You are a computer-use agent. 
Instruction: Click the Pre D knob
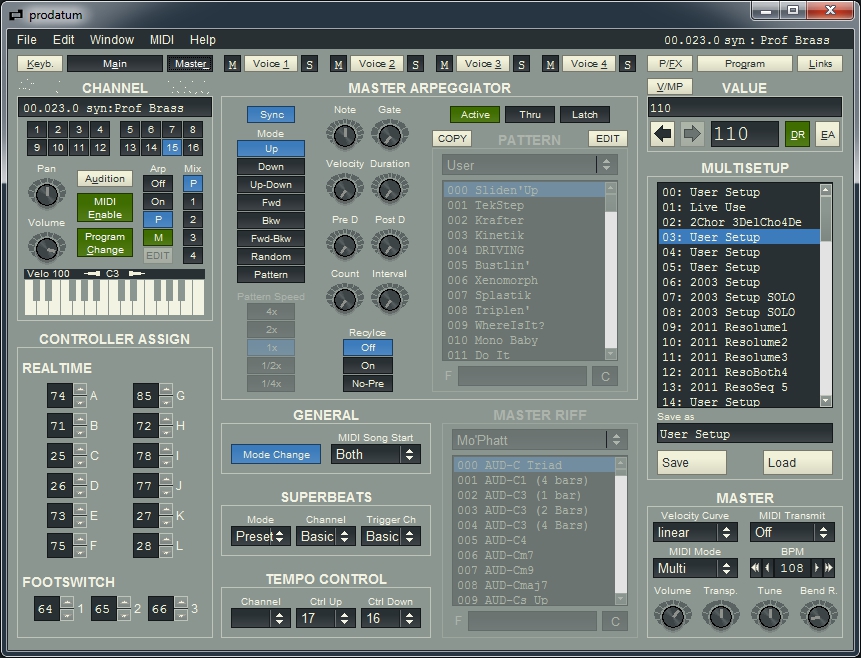point(345,244)
